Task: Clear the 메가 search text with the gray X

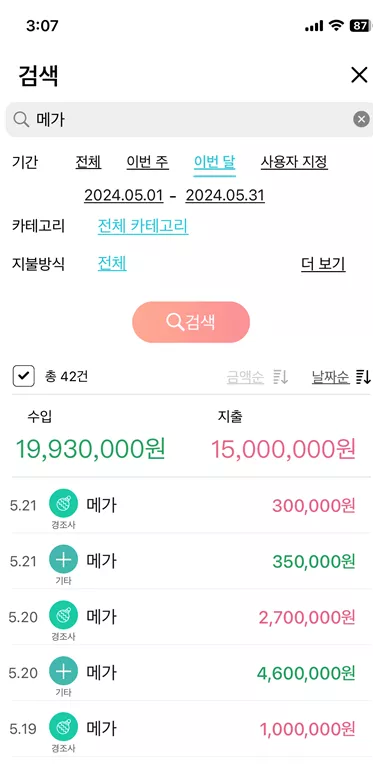Action: click(x=361, y=119)
